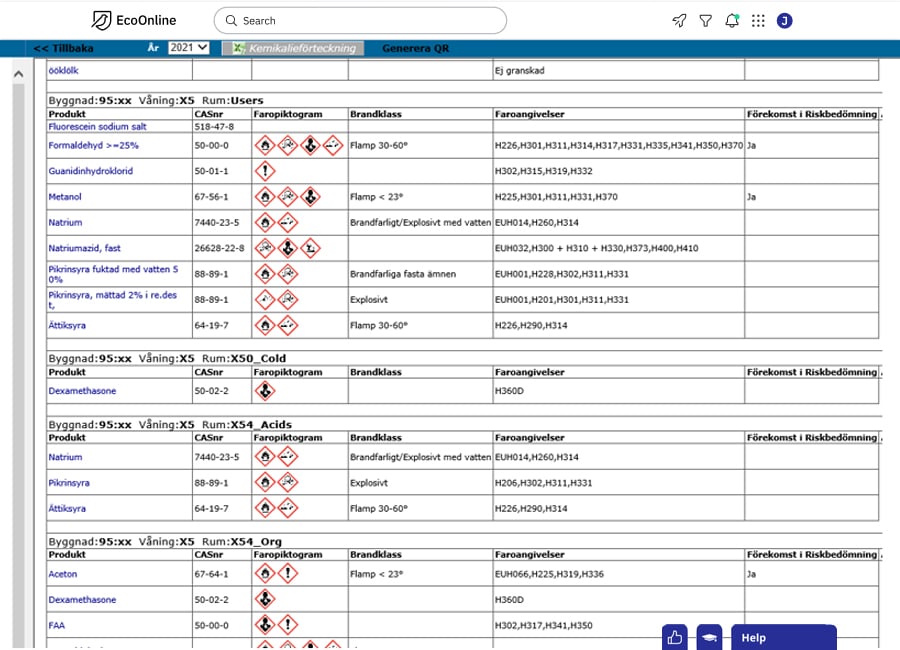Screen dimensions: 900x650
Task: Open the rocket launch icon
Action: [679, 20]
